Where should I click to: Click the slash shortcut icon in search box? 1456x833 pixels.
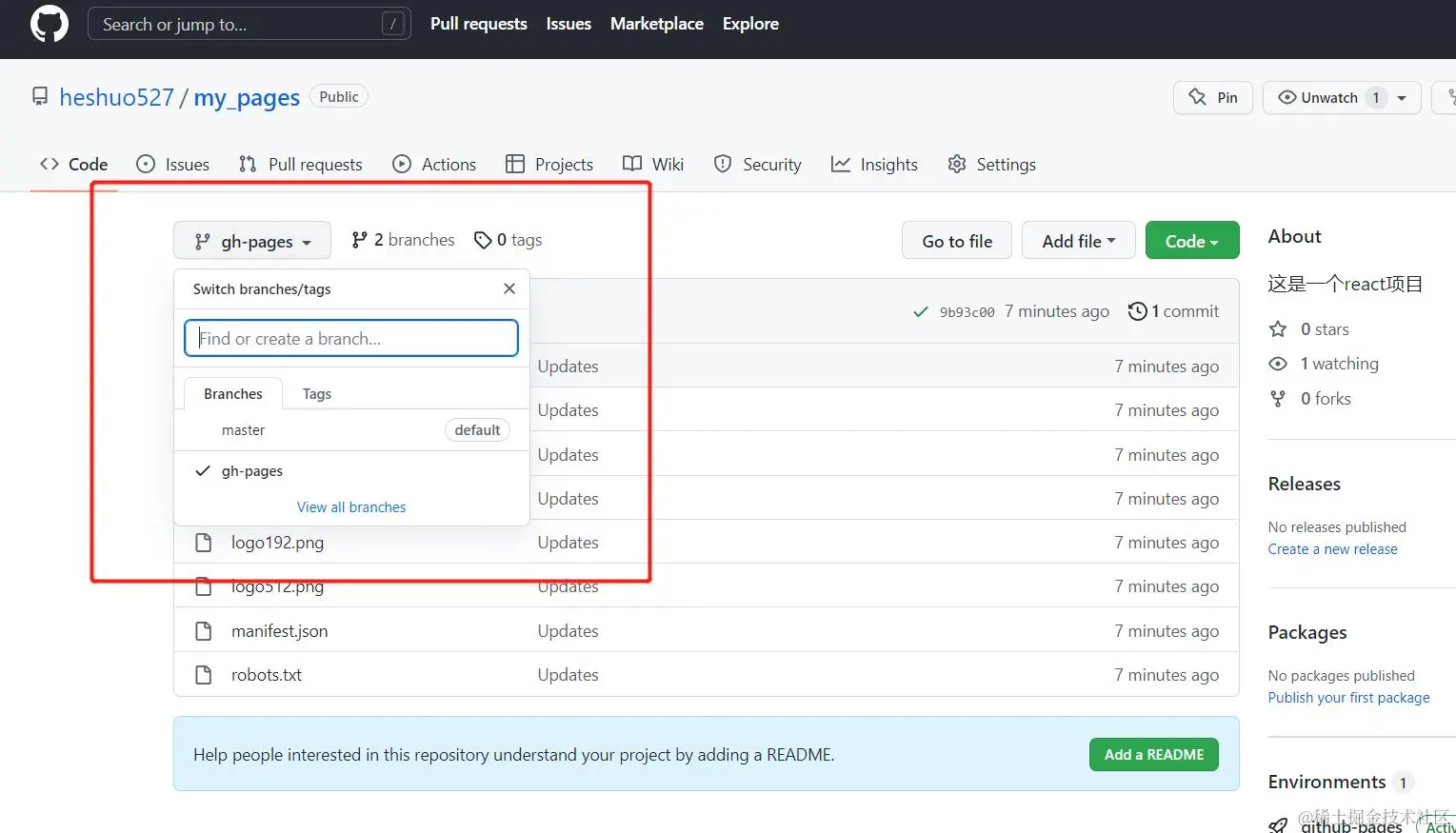pyautogui.click(x=393, y=24)
